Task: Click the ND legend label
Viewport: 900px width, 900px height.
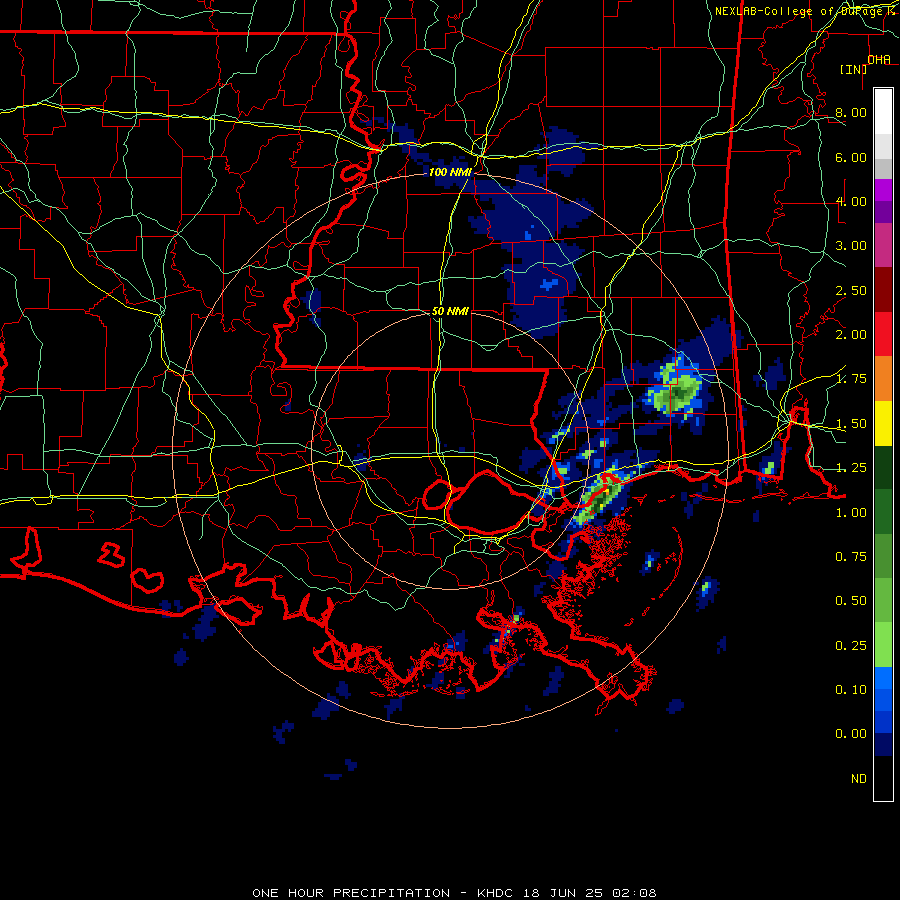Action: coord(859,779)
